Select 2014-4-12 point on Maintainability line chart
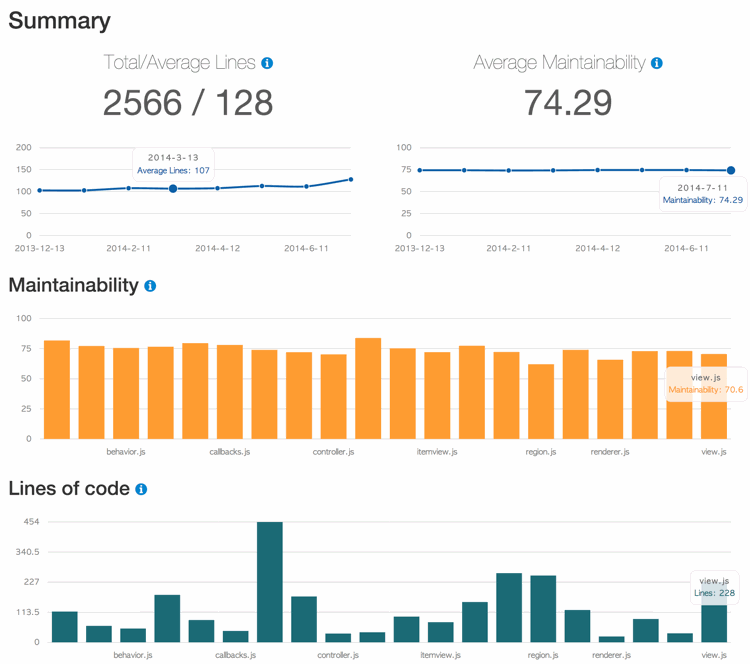Image resolution: width=750 pixels, height=664 pixels. (x=598, y=170)
